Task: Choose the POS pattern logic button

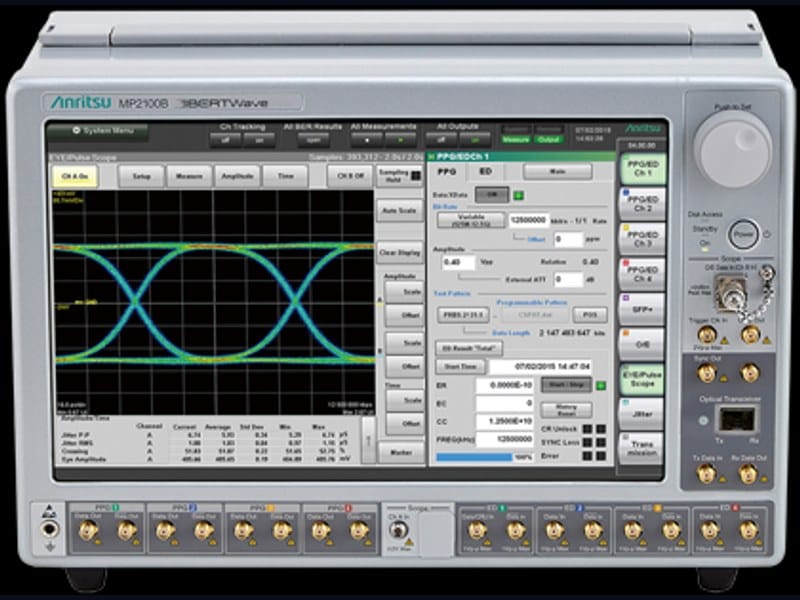Action: coord(590,315)
